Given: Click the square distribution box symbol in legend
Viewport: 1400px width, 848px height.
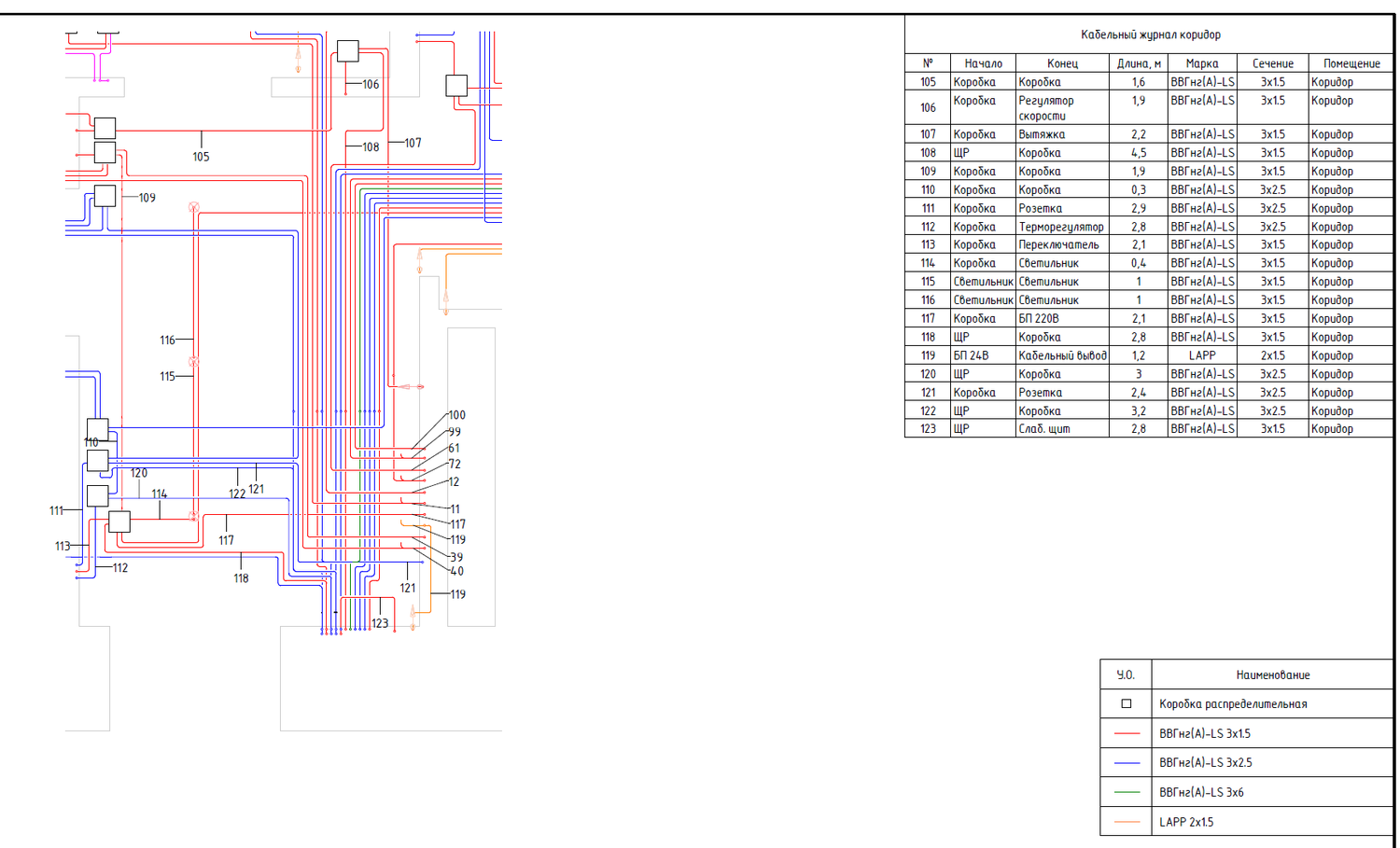Looking at the screenshot, I should coord(1126,703).
